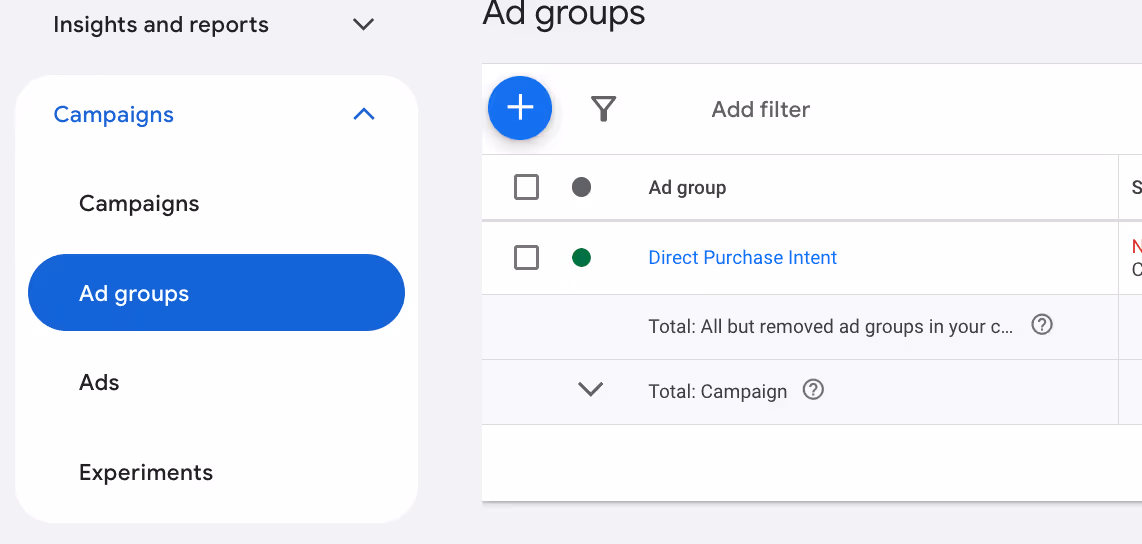Screen dimensions: 1142x544
Task: Collapse the Campaigns section chevron
Action: 363,114
